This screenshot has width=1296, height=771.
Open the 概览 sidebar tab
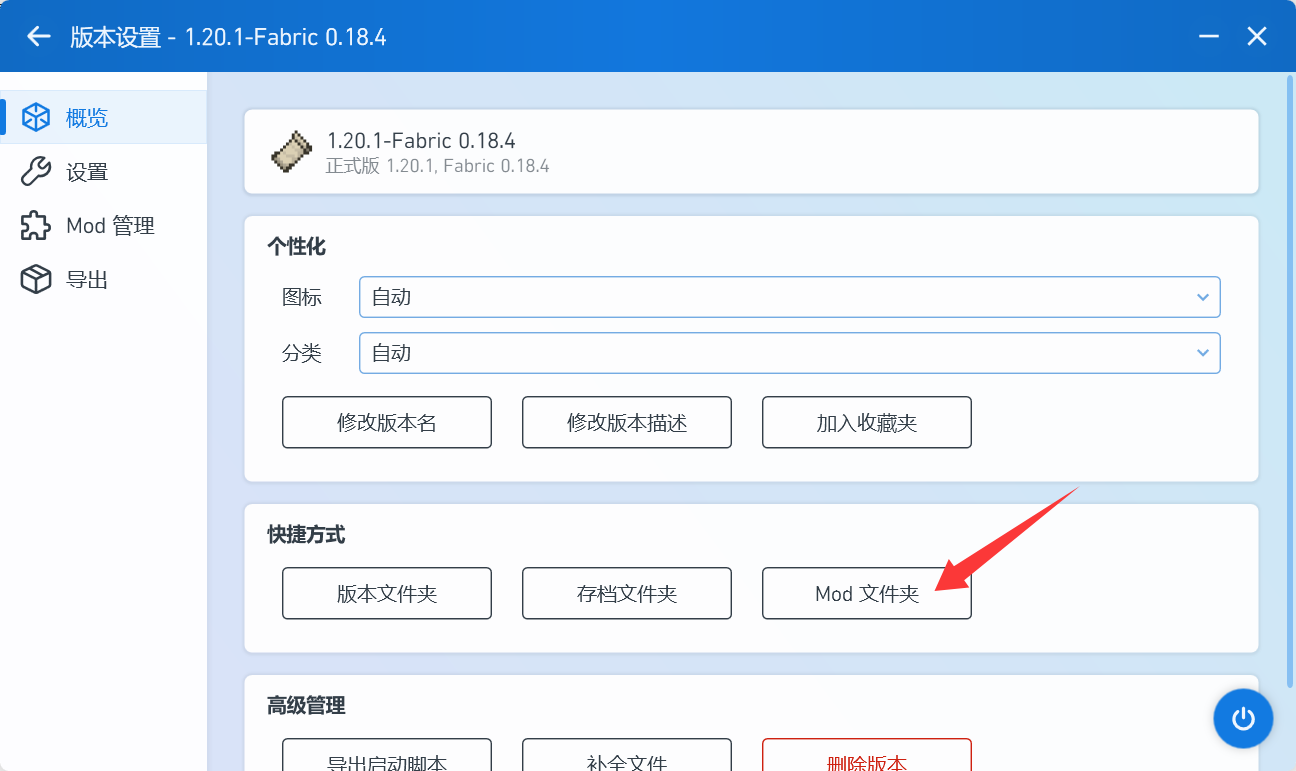tap(104, 118)
